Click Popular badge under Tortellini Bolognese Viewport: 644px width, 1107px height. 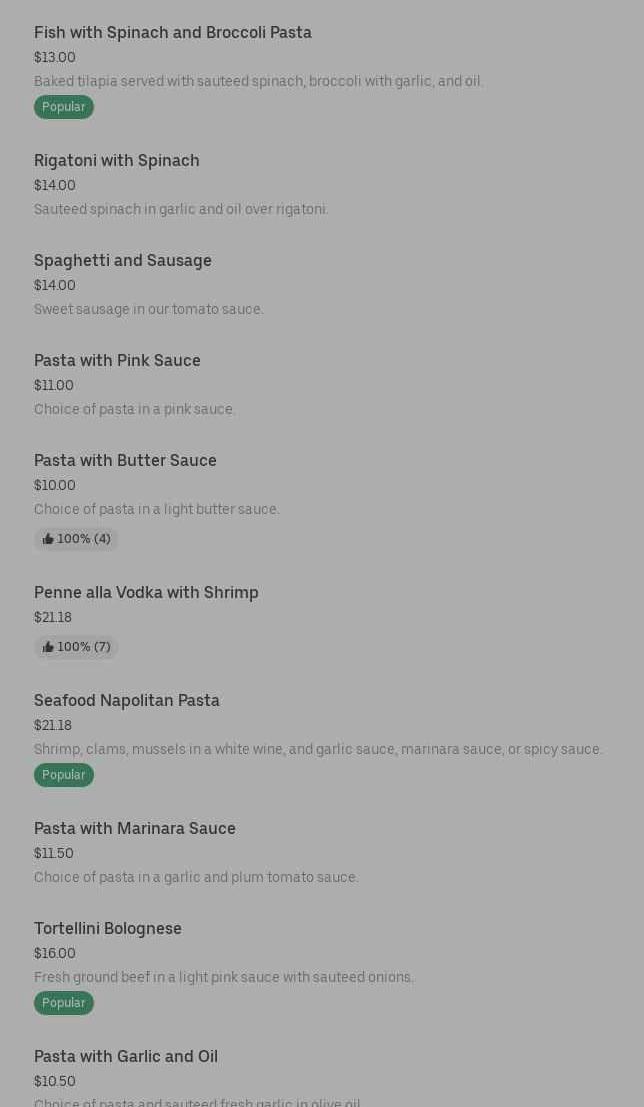[x=64, y=1003]
